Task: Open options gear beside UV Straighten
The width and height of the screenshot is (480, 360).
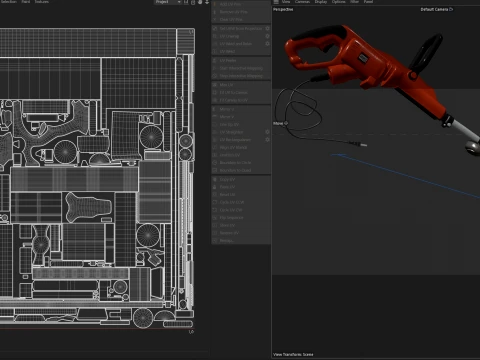Action: [x=267, y=132]
